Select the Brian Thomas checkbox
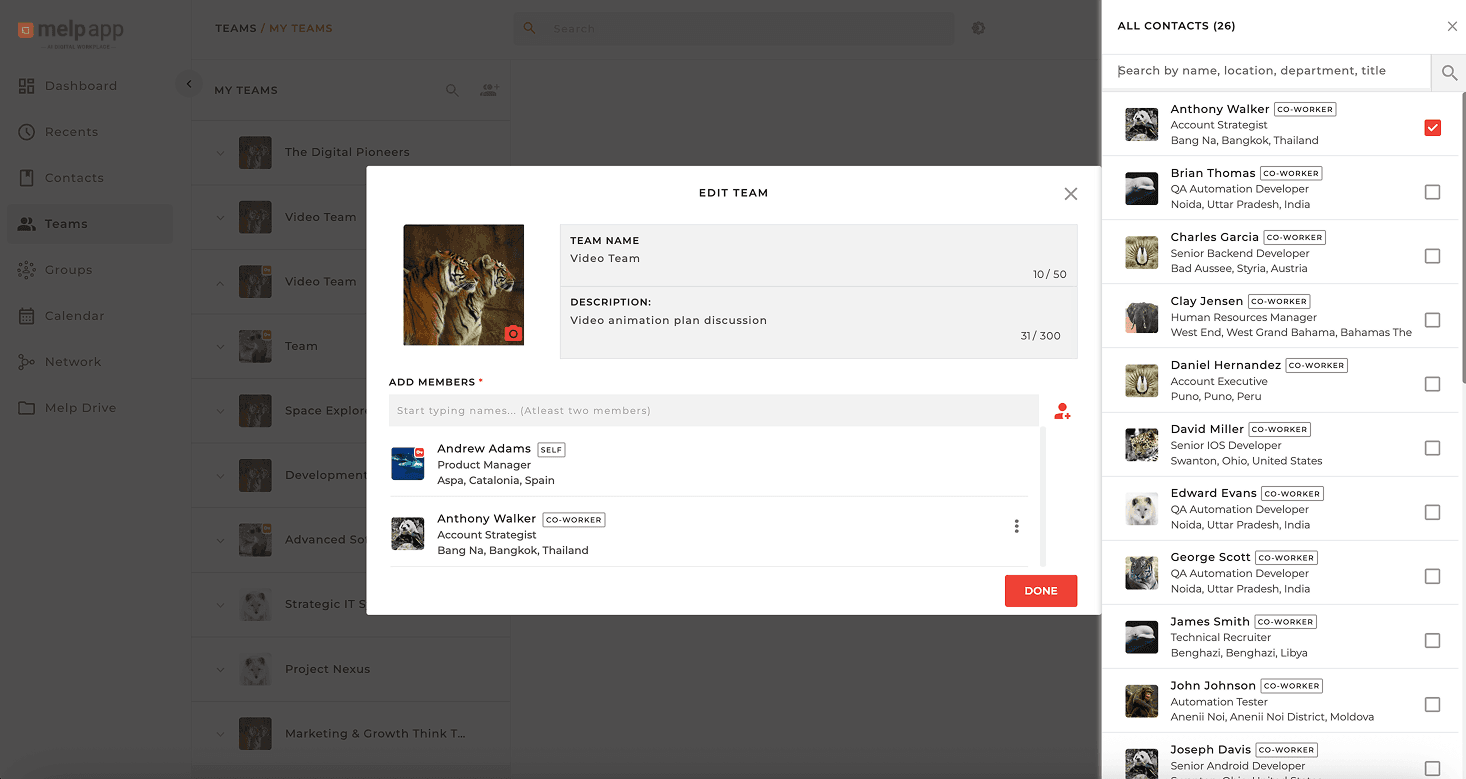This screenshot has width=1466, height=779. point(1432,191)
